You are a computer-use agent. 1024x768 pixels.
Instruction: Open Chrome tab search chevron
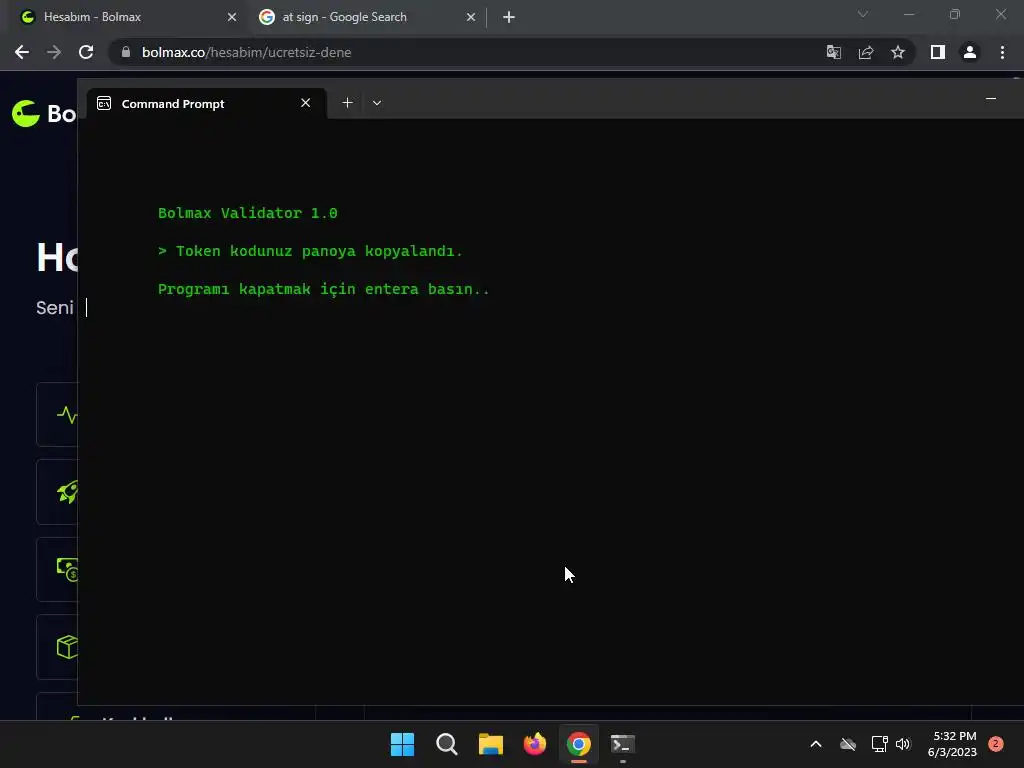pos(863,14)
